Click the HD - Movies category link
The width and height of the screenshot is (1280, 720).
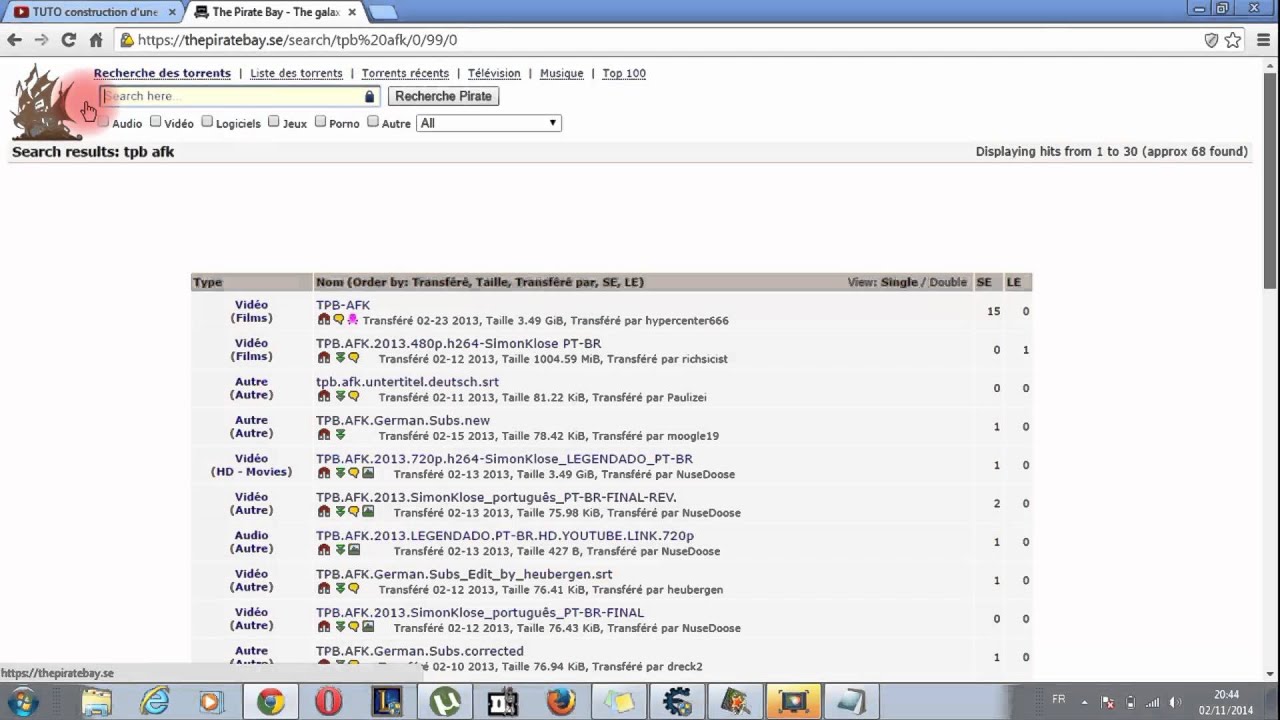252,471
